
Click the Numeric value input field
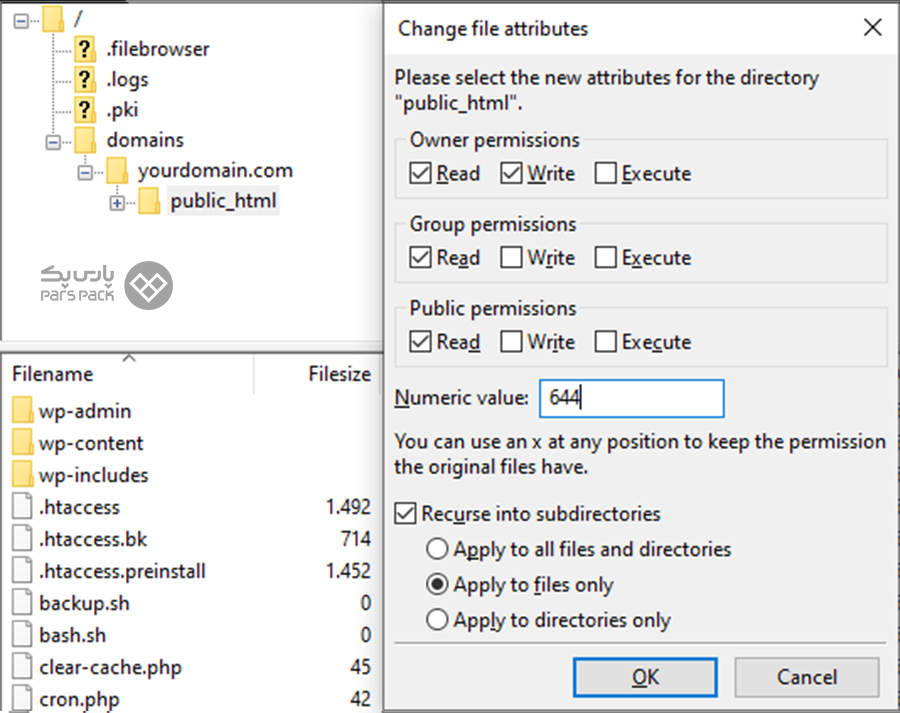pos(630,398)
